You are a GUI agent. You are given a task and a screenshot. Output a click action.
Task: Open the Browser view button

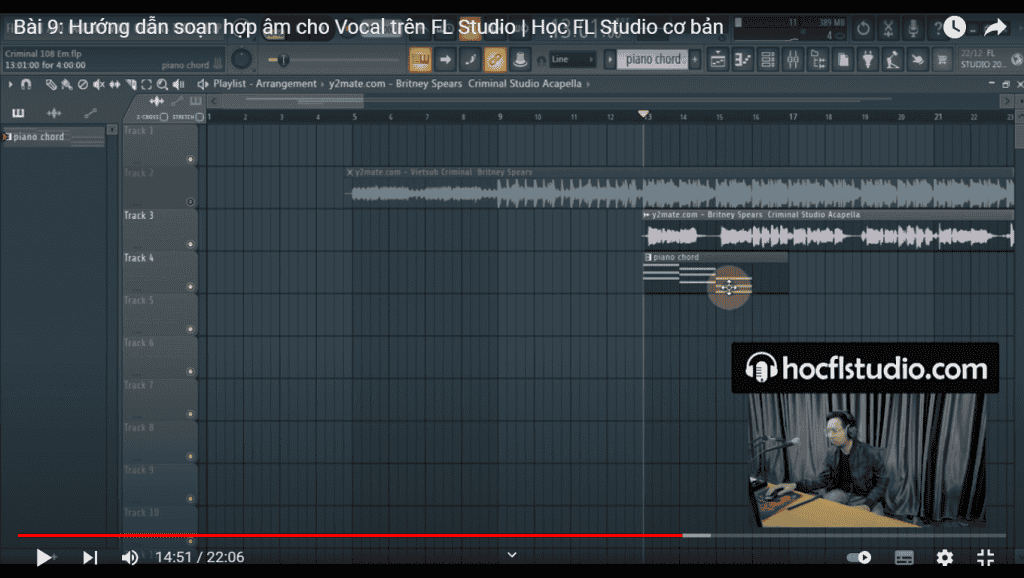[x=818, y=60]
